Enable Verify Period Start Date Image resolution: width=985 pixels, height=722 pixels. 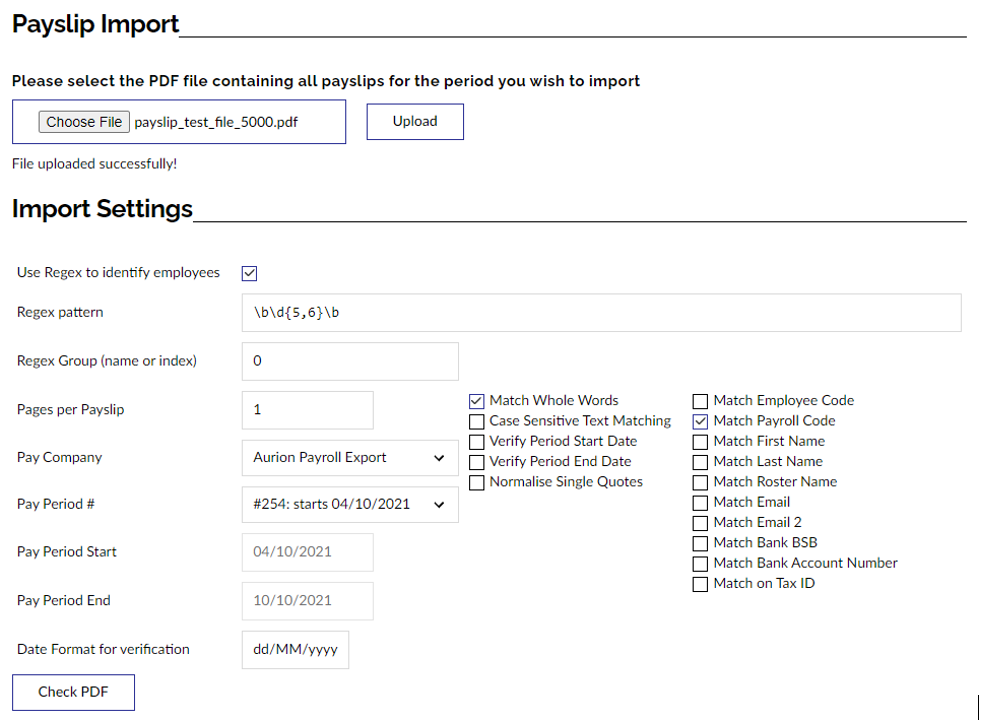pos(477,441)
